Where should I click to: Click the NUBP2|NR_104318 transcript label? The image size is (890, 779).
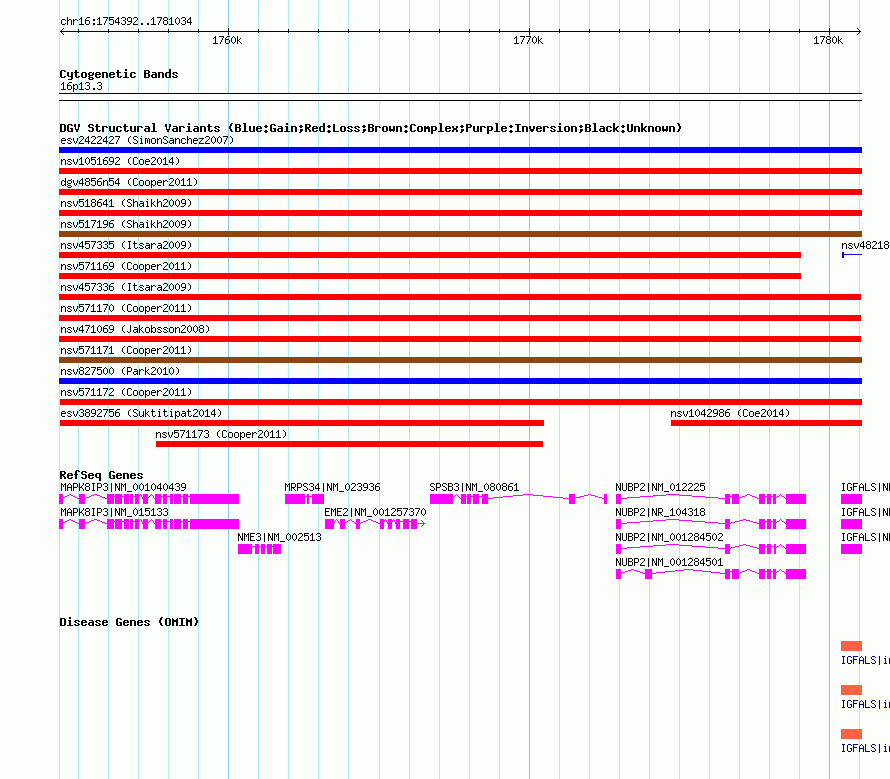[x=660, y=512]
